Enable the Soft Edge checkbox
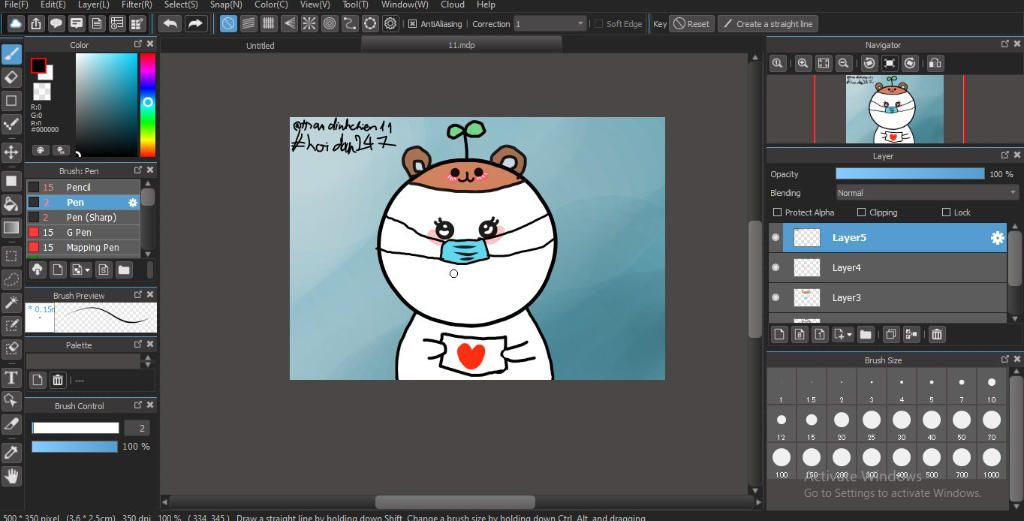The width and height of the screenshot is (1024, 521). point(598,24)
